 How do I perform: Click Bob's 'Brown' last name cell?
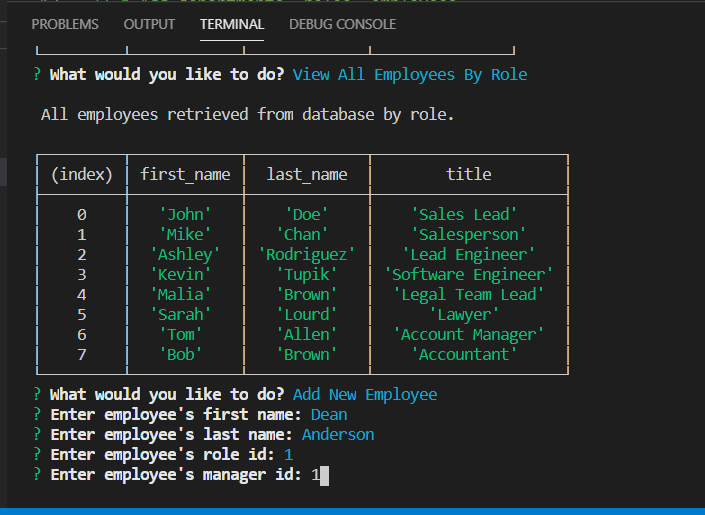pyautogui.click(x=307, y=354)
